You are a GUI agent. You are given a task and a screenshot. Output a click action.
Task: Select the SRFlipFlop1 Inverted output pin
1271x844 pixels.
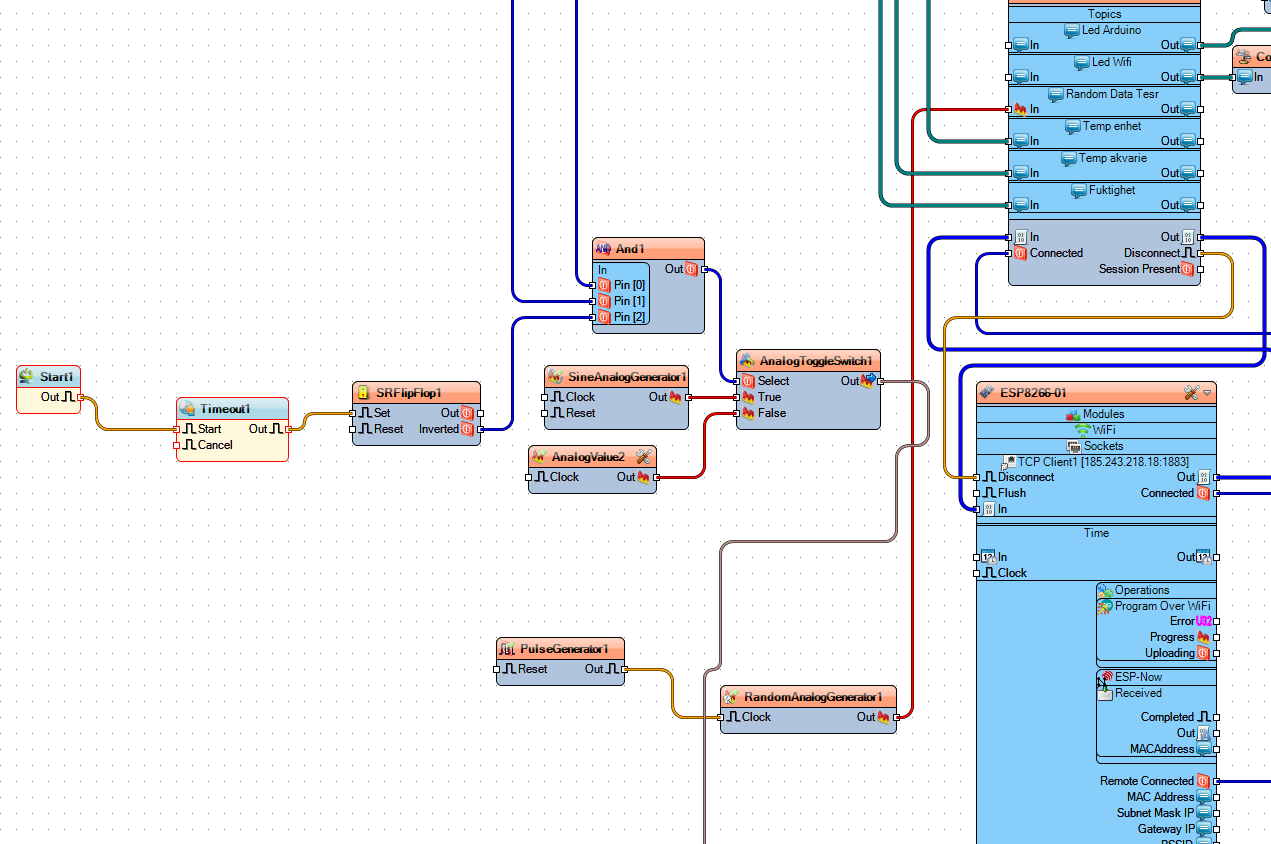tap(480, 429)
